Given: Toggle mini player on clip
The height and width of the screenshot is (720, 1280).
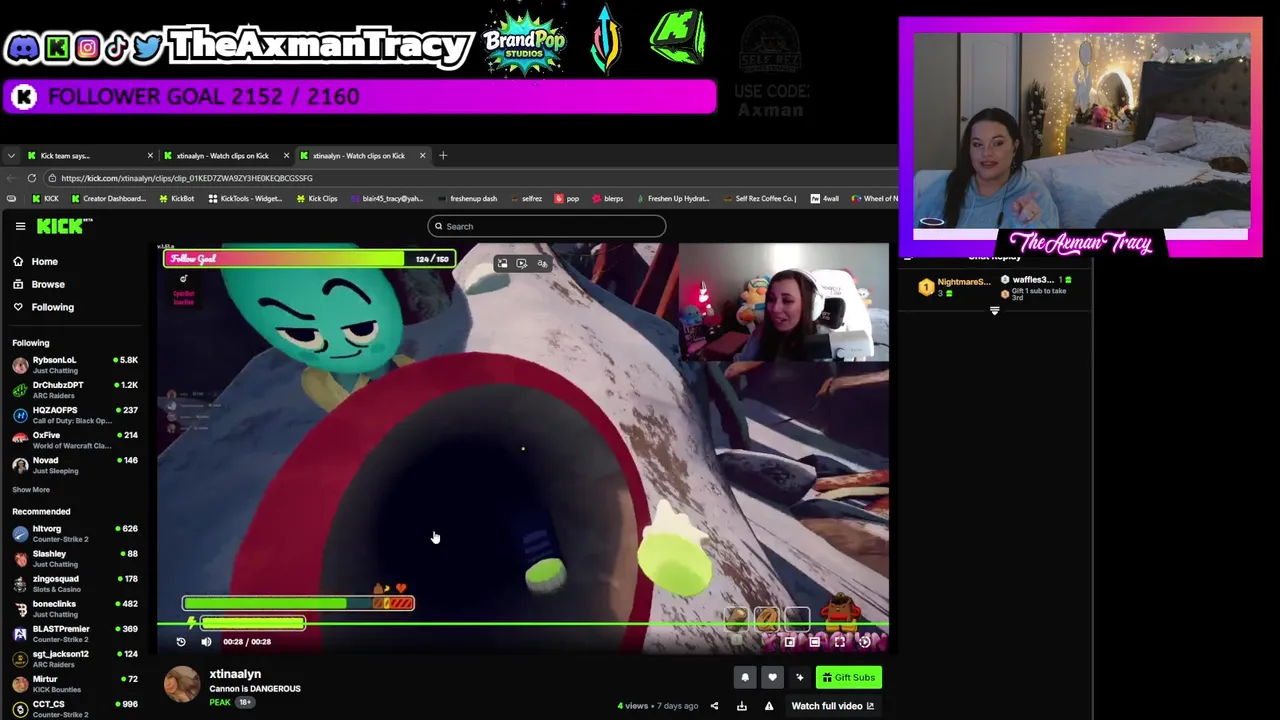Looking at the screenshot, I should pyautogui.click(x=789, y=642).
